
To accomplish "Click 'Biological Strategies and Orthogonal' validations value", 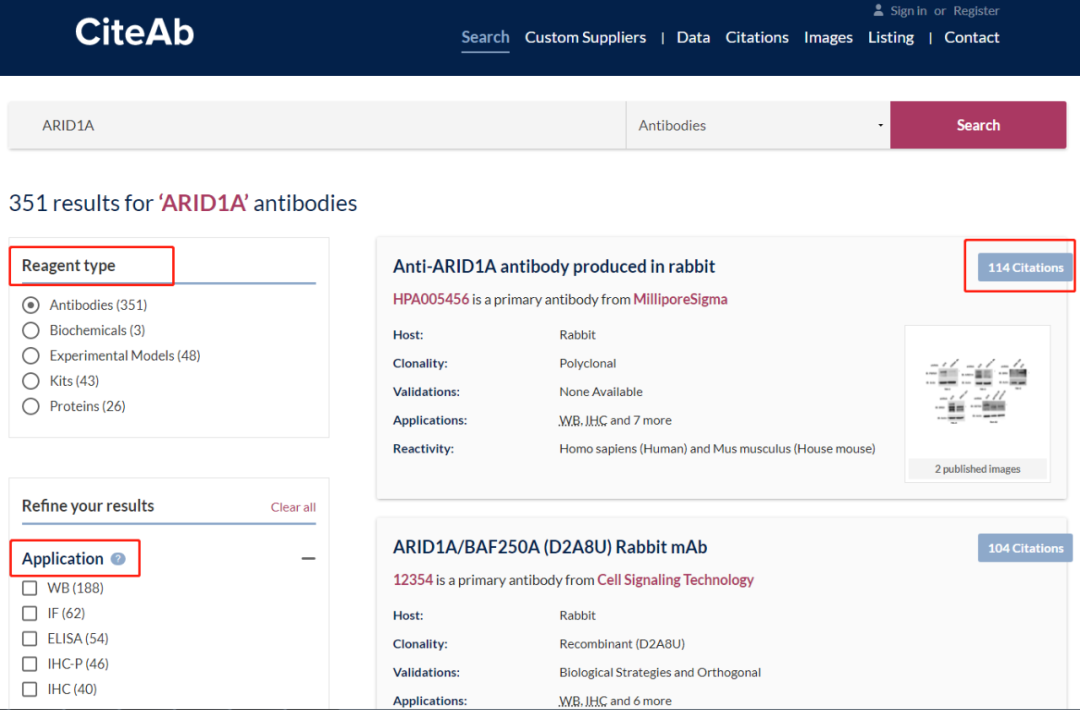I will (660, 672).
